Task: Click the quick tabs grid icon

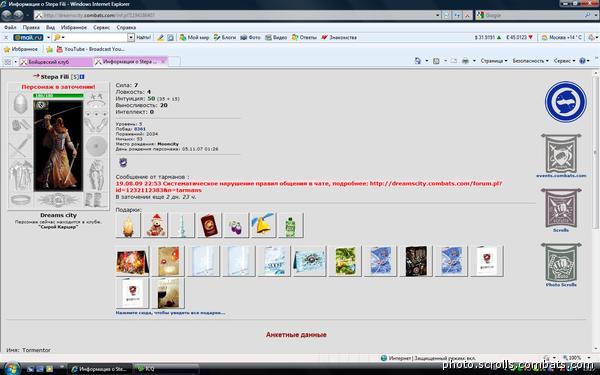Action: pos(8,62)
